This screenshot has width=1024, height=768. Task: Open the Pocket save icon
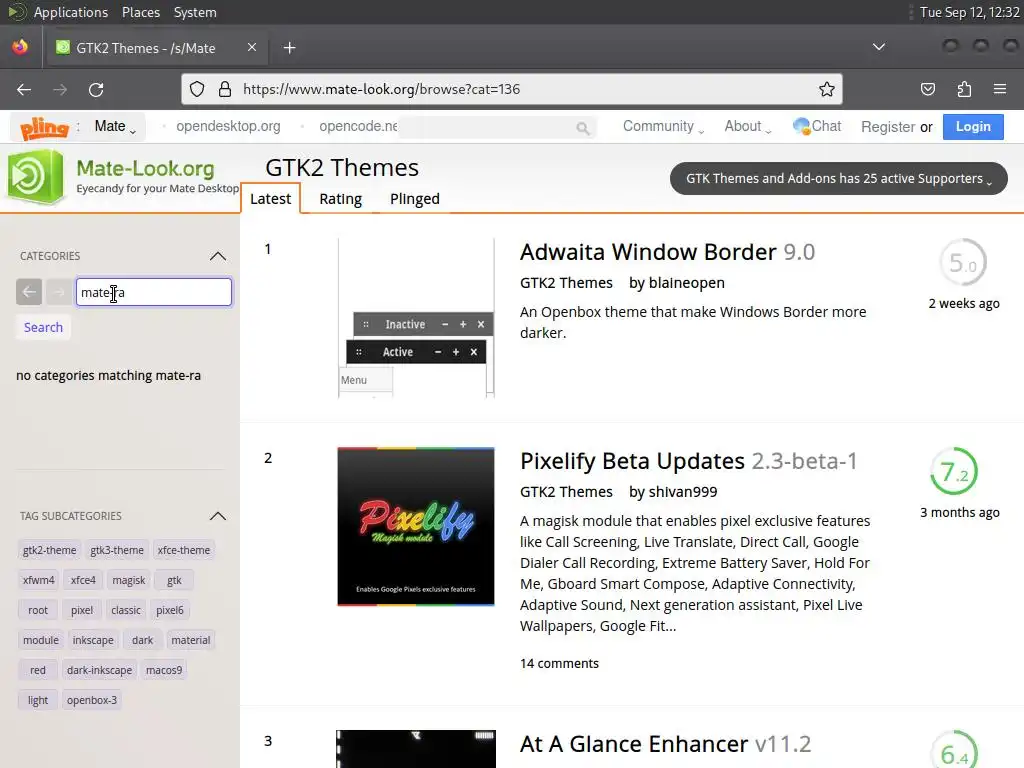click(x=927, y=89)
